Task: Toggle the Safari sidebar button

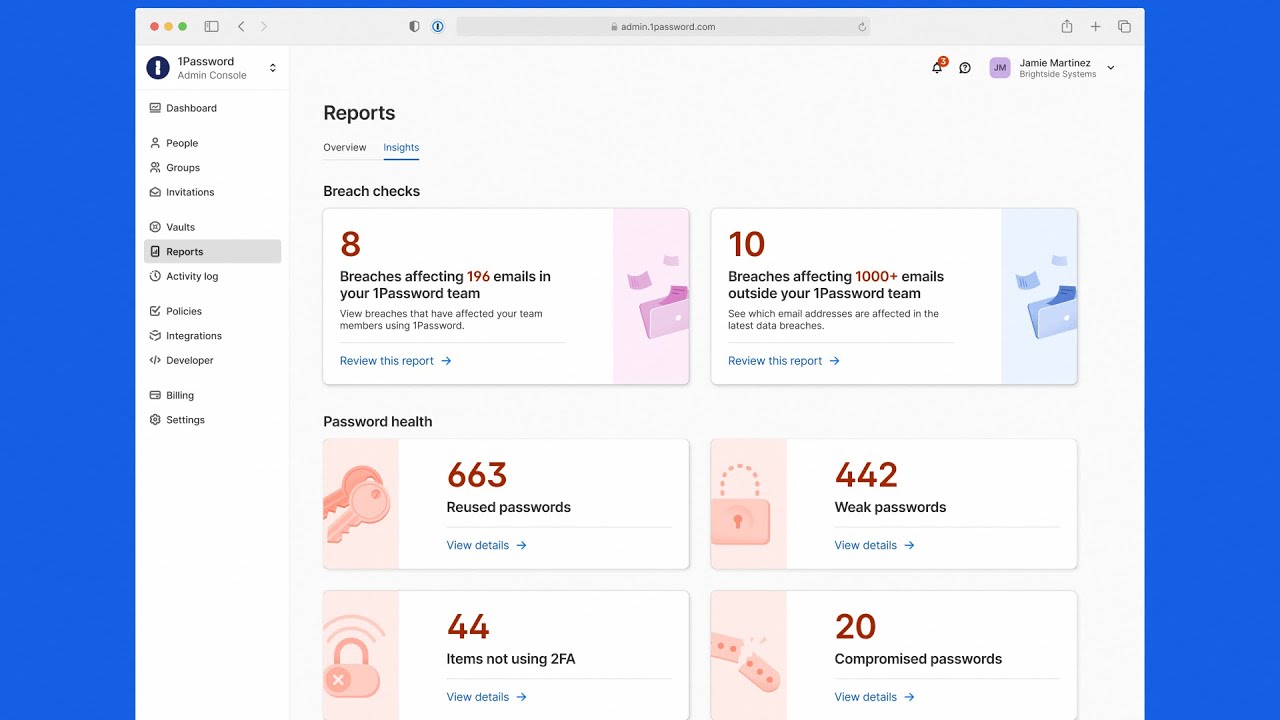Action: click(x=211, y=27)
